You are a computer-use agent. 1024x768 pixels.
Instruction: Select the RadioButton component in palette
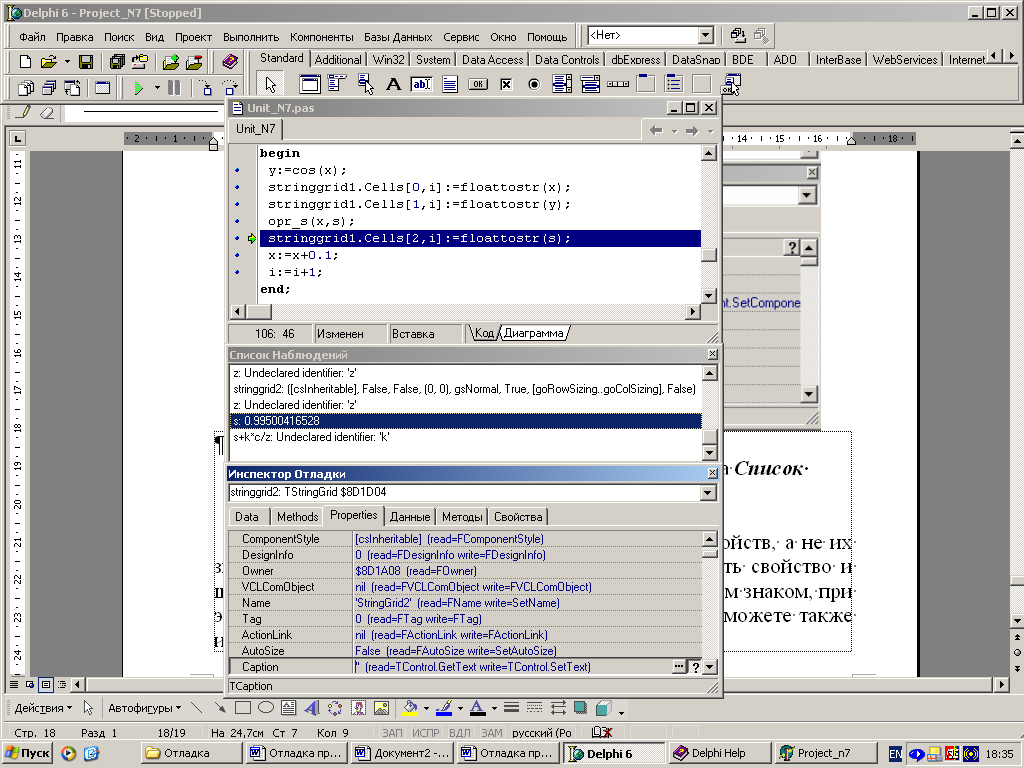point(534,84)
